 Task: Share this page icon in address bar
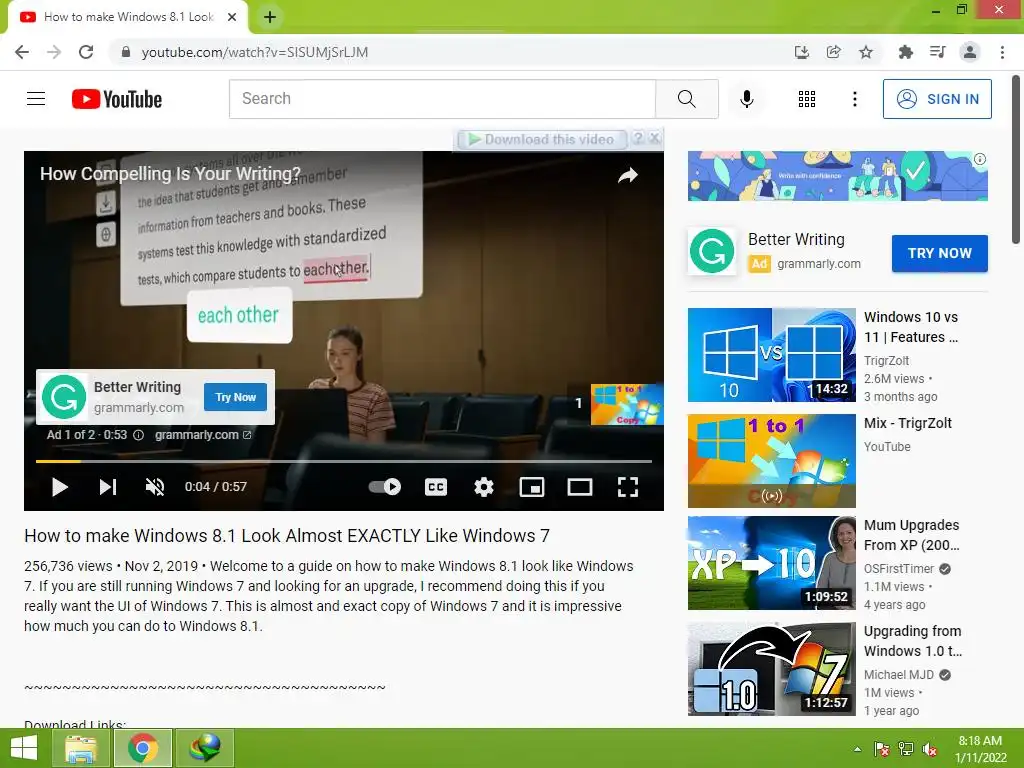(x=833, y=52)
